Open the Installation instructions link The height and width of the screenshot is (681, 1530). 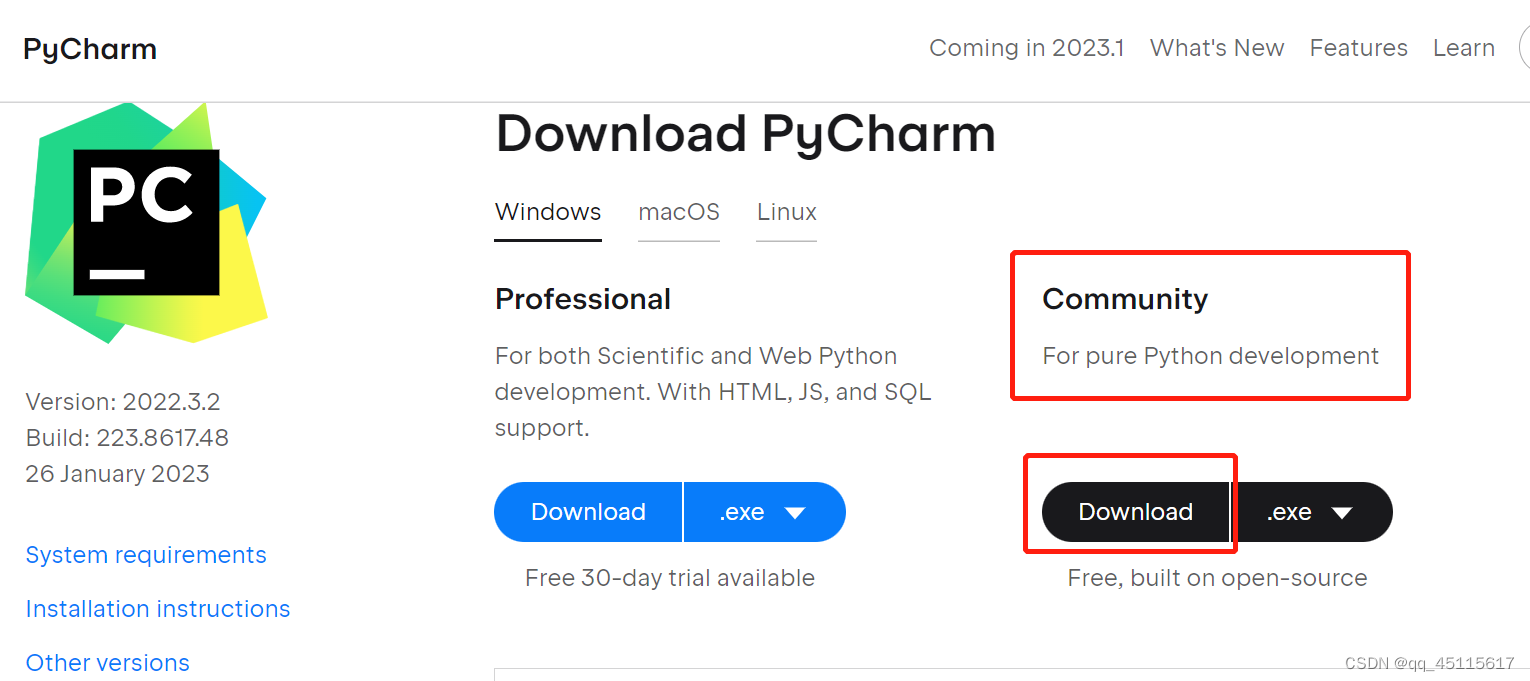coord(157,608)
